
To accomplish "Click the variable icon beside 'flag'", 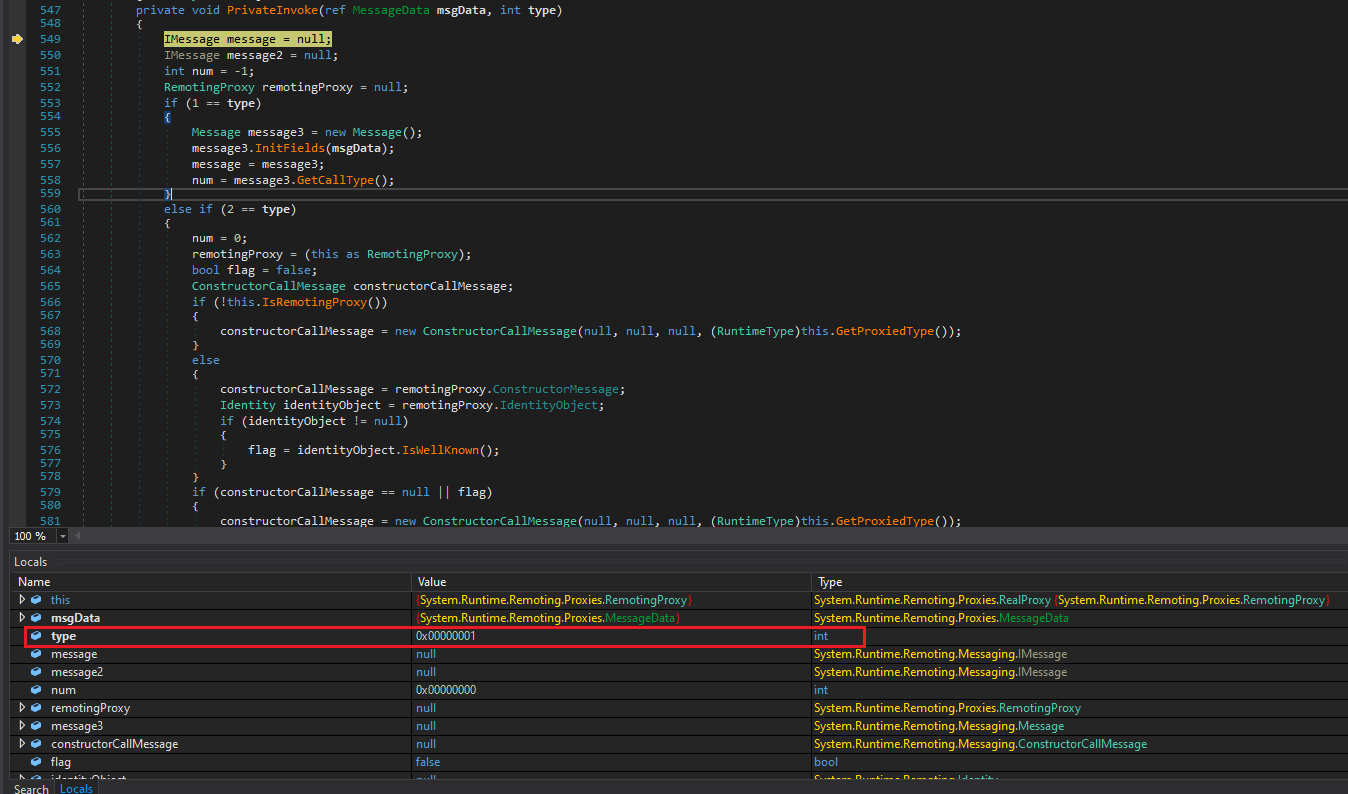I will (36, 762).
